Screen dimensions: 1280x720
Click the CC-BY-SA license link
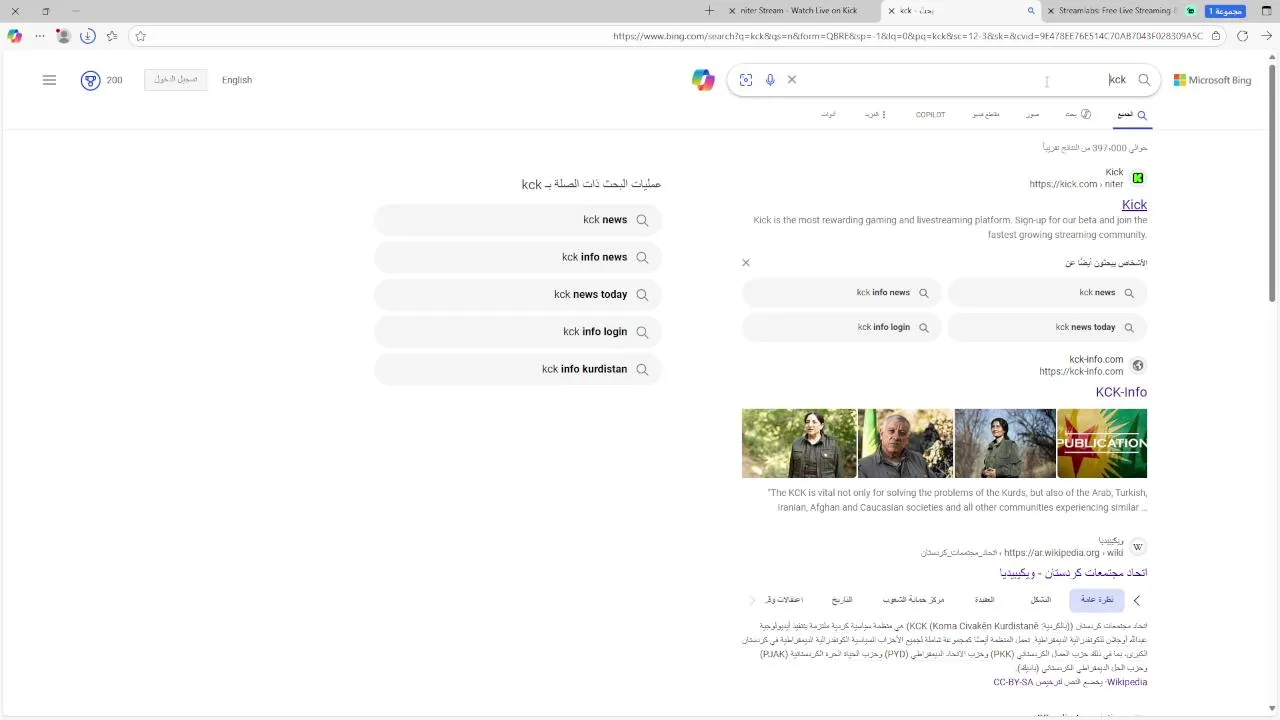(1014, 682)
